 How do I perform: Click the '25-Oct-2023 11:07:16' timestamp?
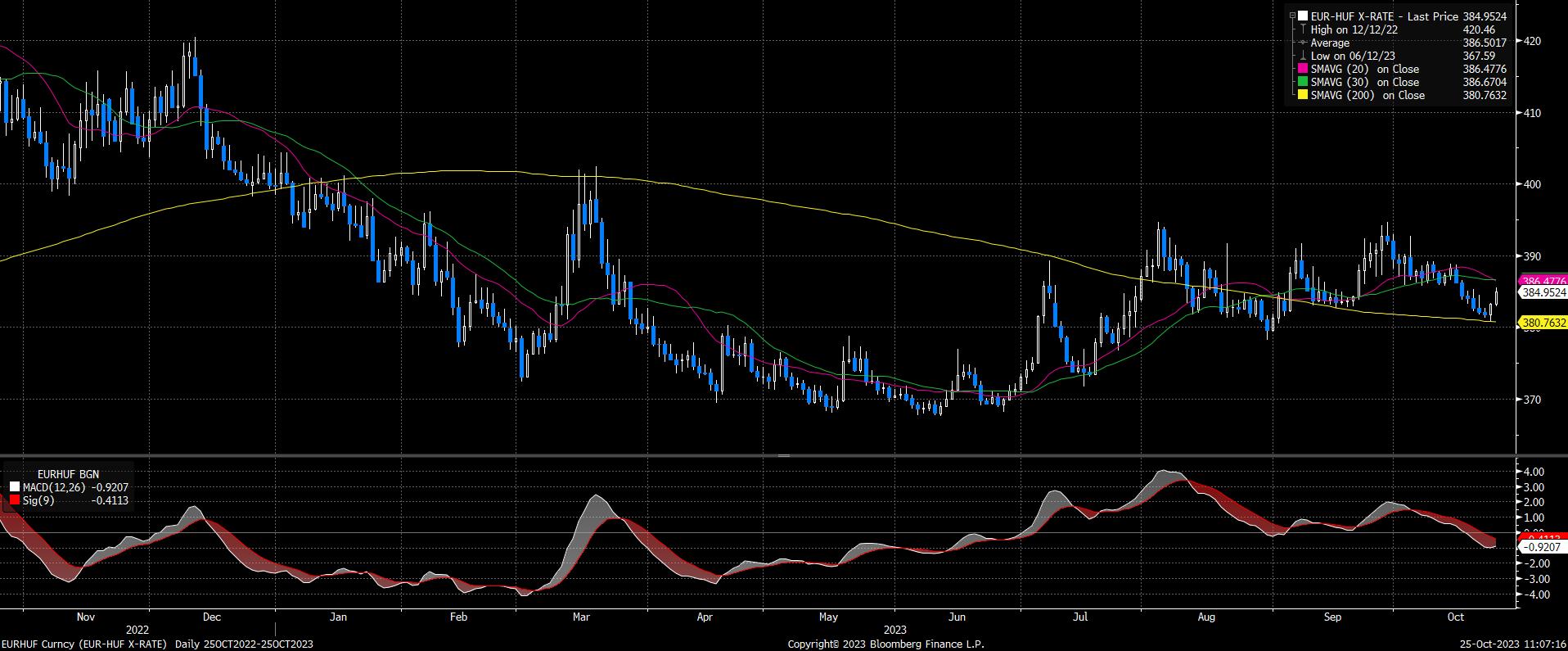tap(1512, 644)
